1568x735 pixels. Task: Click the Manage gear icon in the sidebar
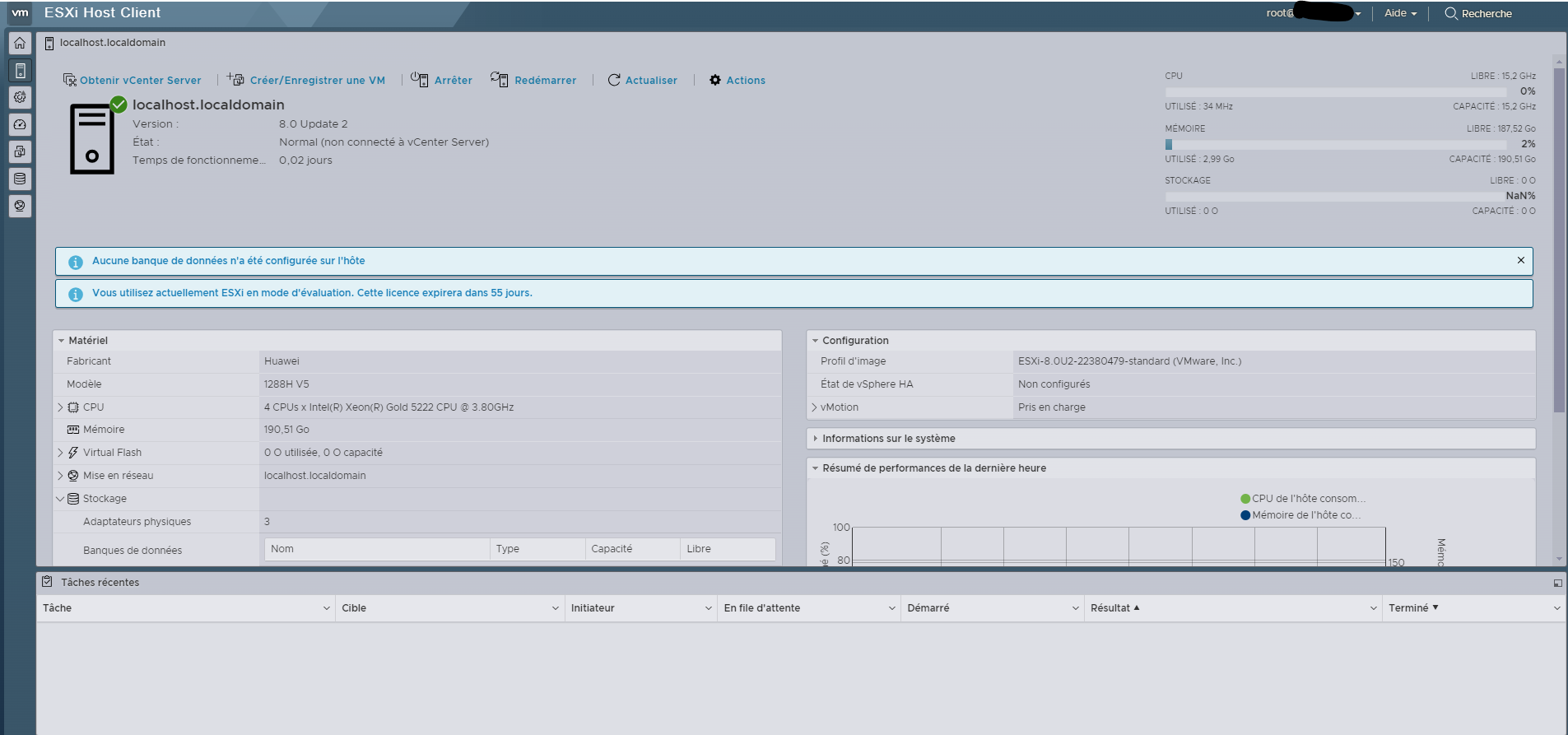[x=20, y=97]
